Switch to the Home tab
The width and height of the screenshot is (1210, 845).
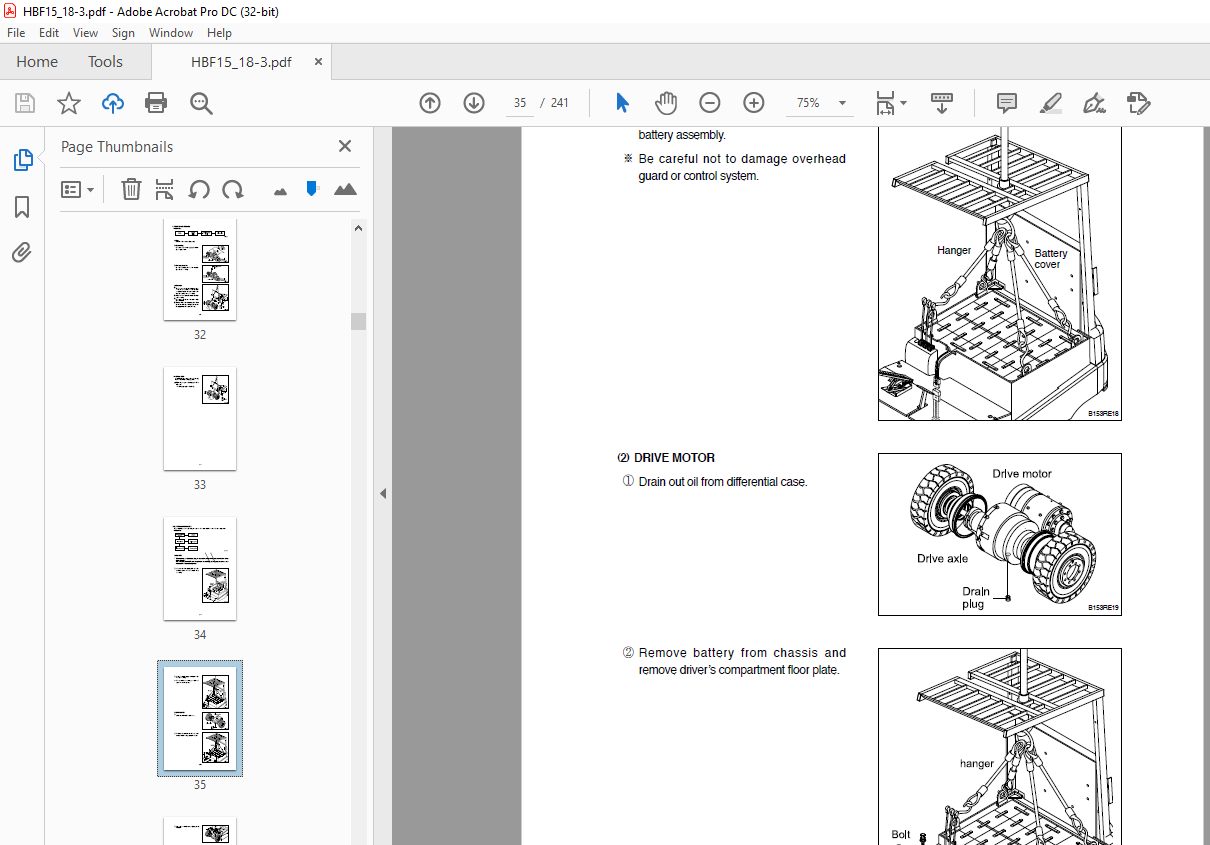37,62
